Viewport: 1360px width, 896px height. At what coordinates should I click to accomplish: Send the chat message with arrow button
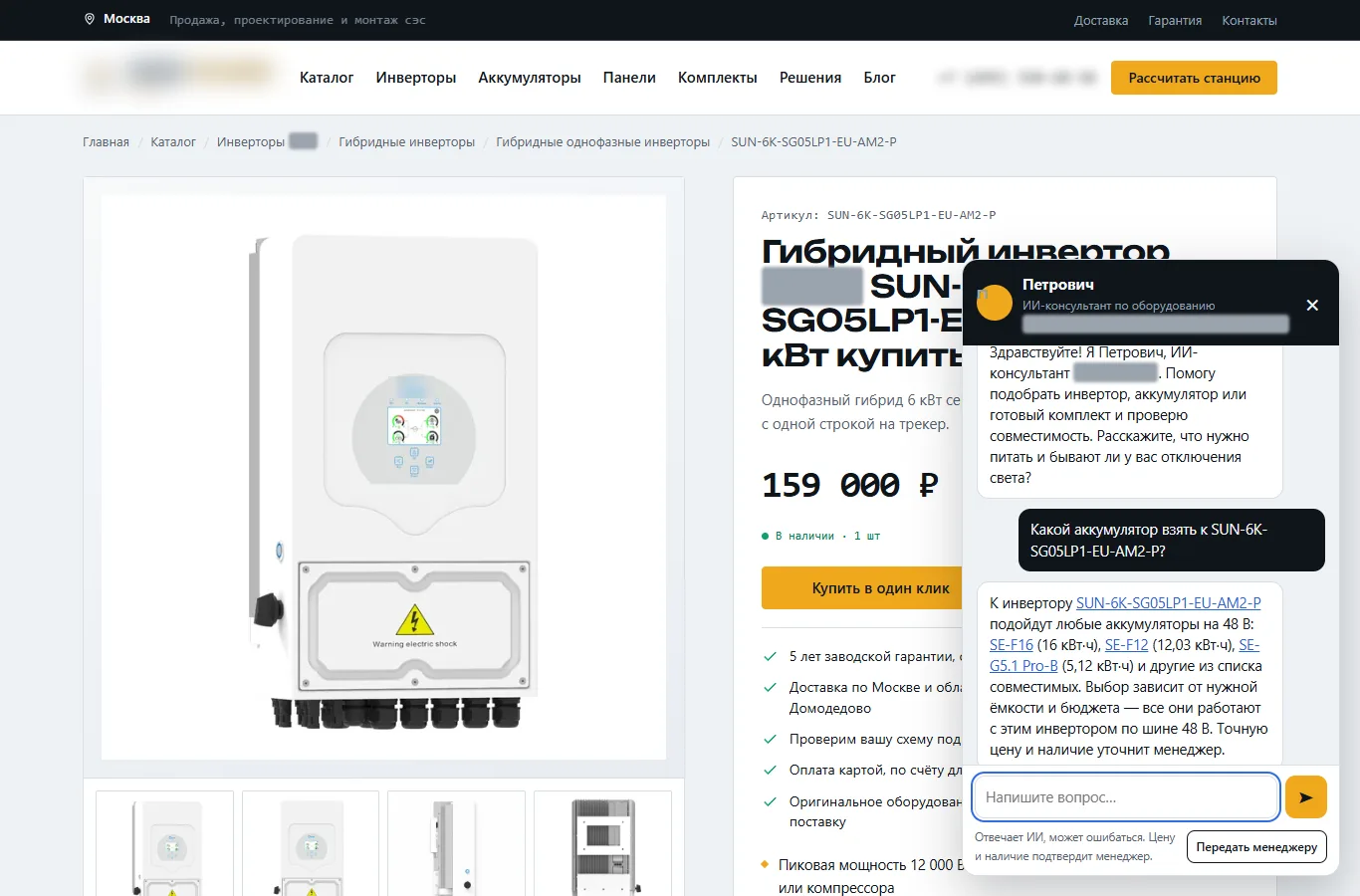[x=1306, y=797]
